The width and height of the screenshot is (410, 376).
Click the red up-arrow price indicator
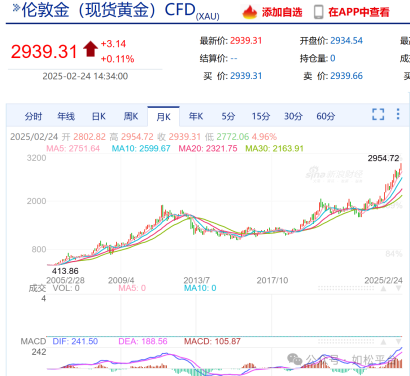coord(90,49)
